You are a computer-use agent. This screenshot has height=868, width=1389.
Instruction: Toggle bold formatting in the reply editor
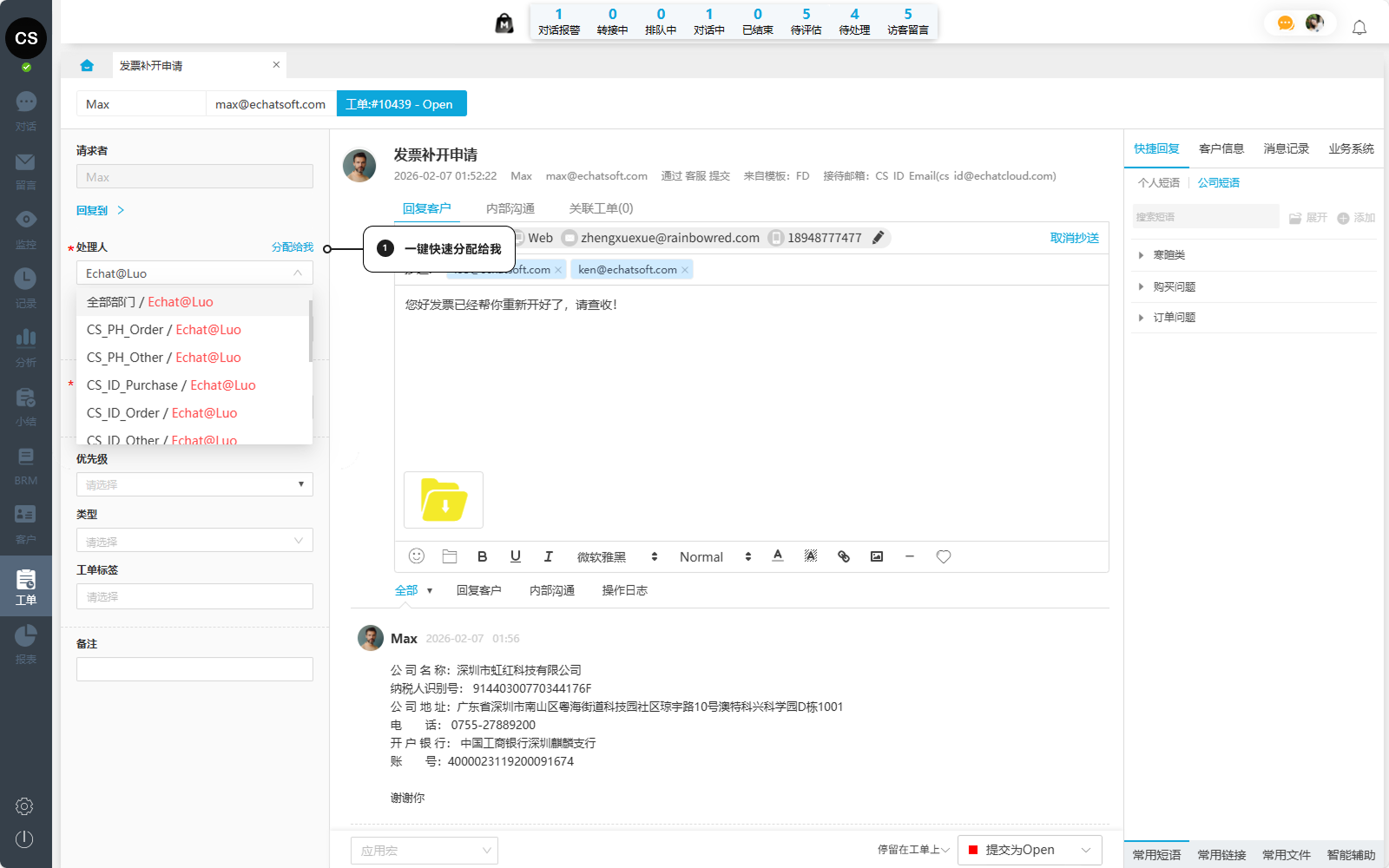pyautogui.click(x=483, y=556)
